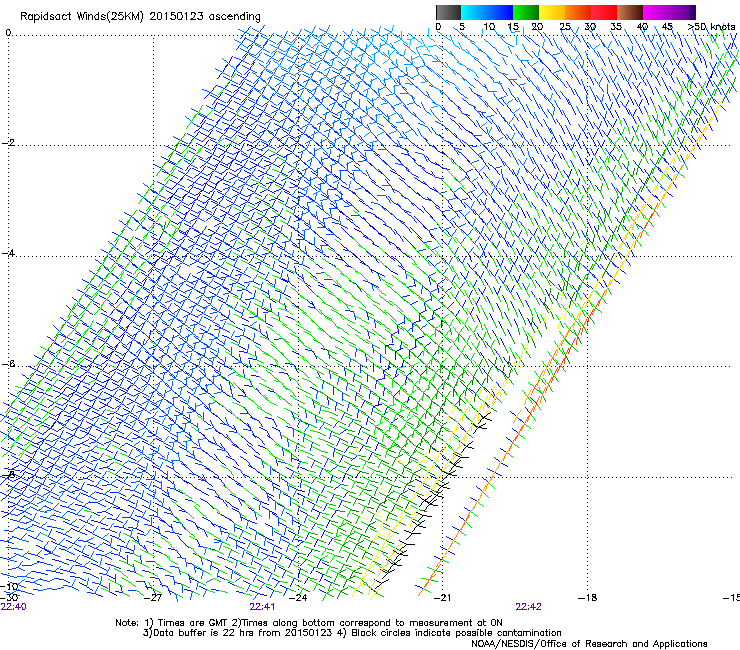Screen dimensions: 740x650
Task: Click the red 30-35 knots legend swatch
Action: [604, 12]
